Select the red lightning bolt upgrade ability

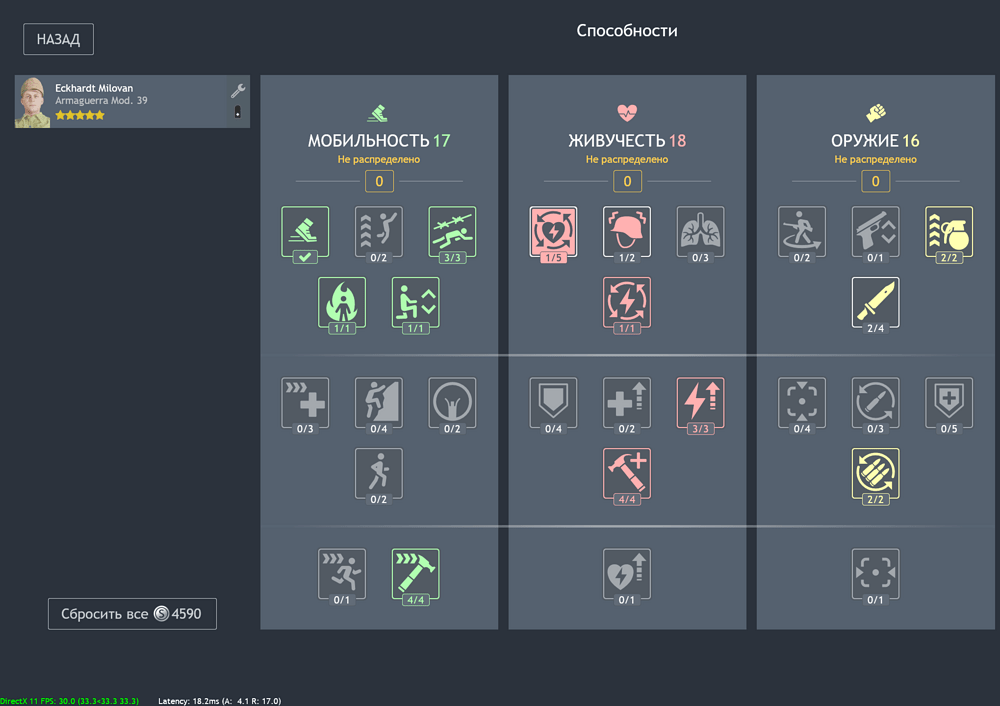[700, 402]
